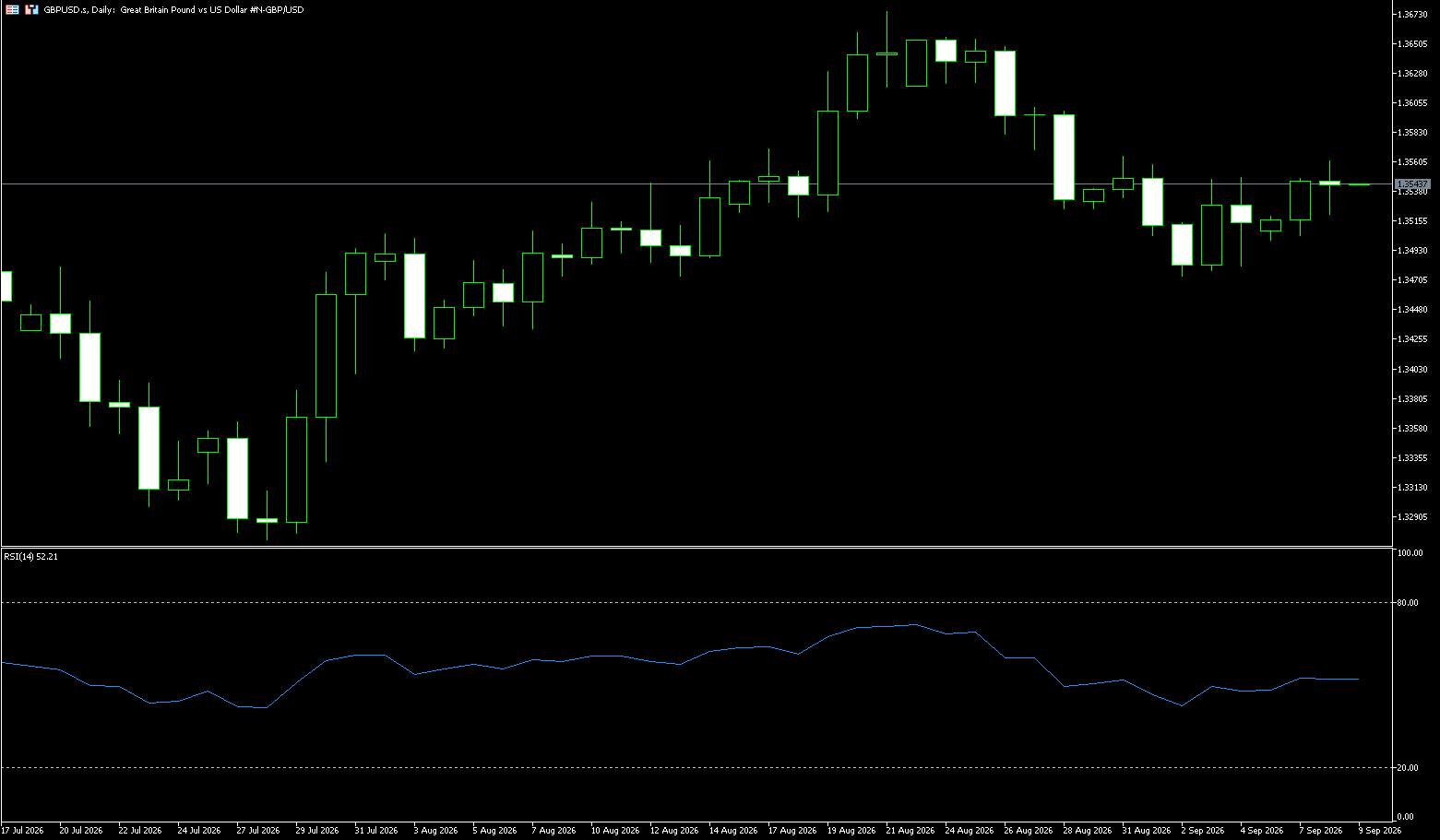Click the 17 Jul 2026 date on time axis
Image resolution: width=1440 pixels, height=840 pixels.
(x=22, y=831)
